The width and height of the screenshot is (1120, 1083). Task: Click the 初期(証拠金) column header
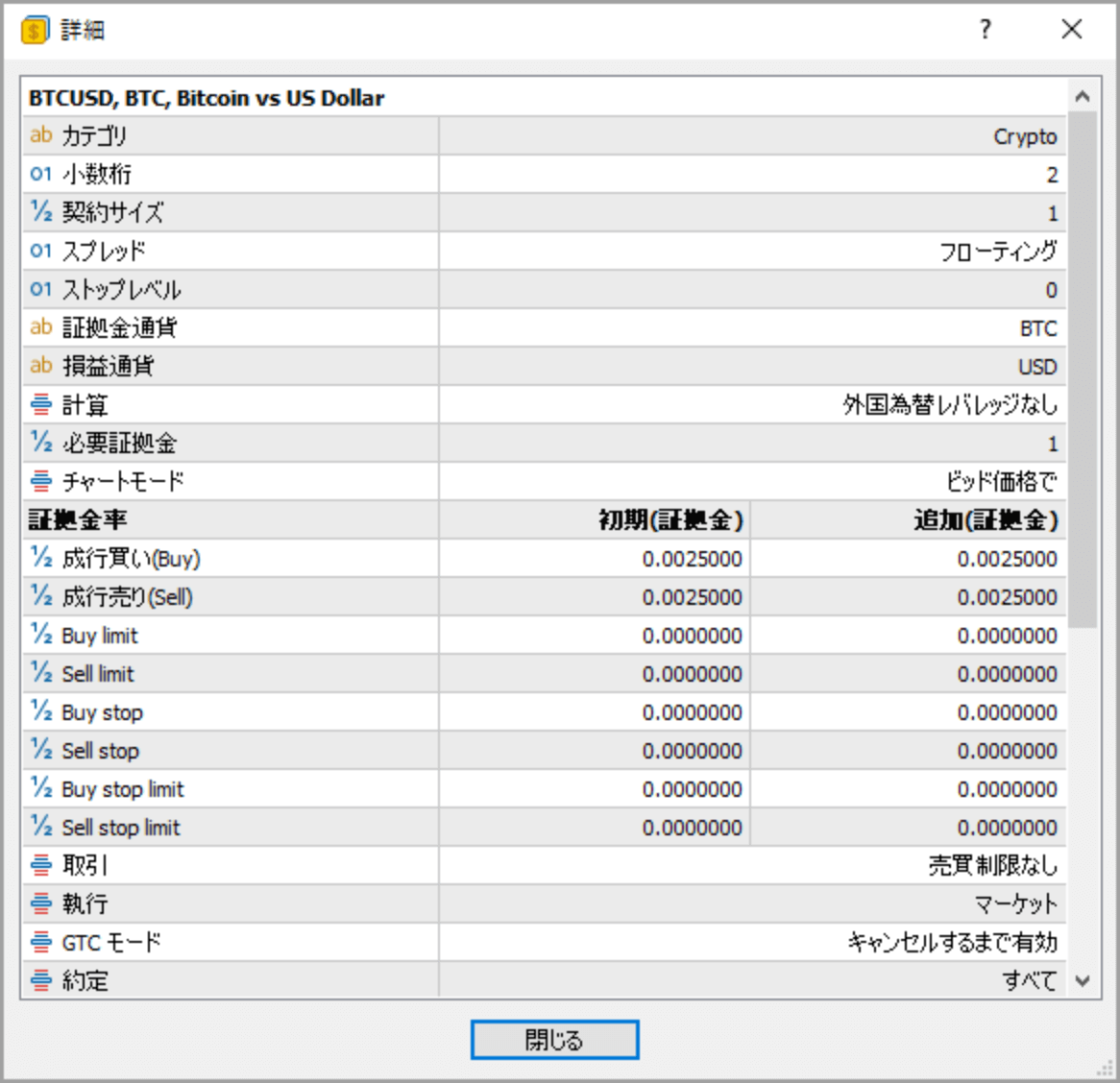tap(670, 519)
